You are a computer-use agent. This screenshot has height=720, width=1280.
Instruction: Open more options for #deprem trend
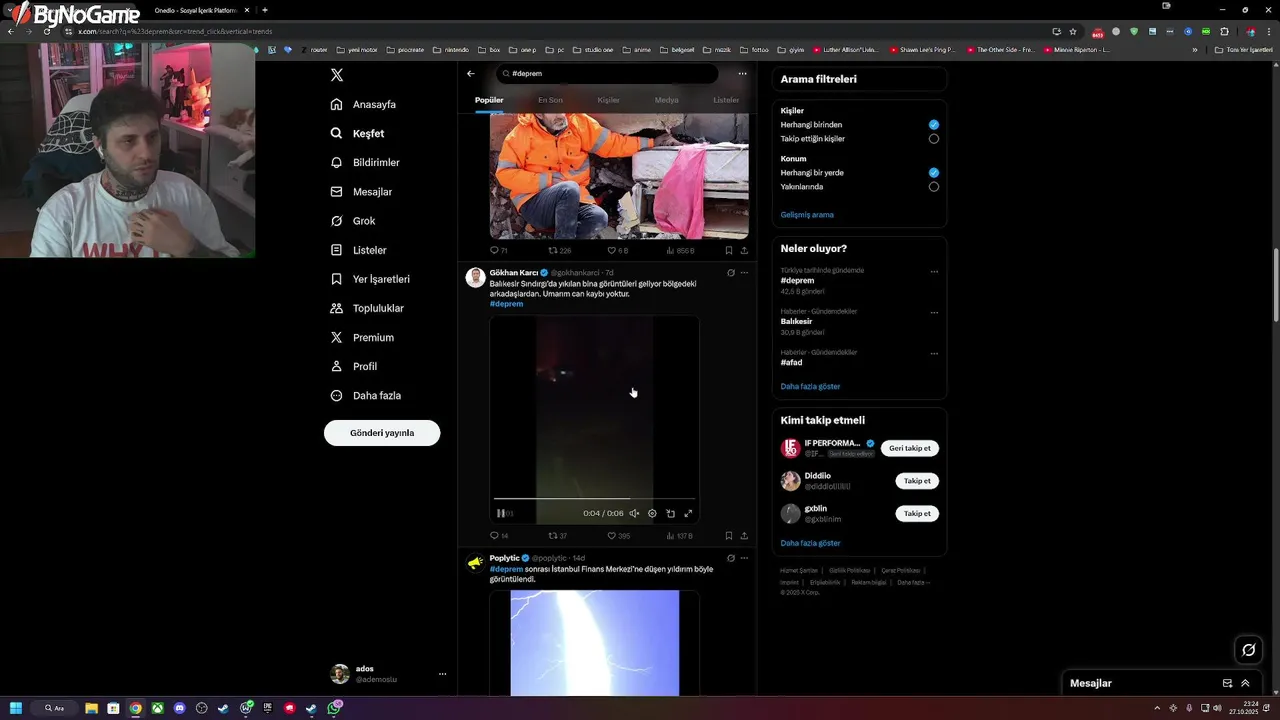point(934,271)
